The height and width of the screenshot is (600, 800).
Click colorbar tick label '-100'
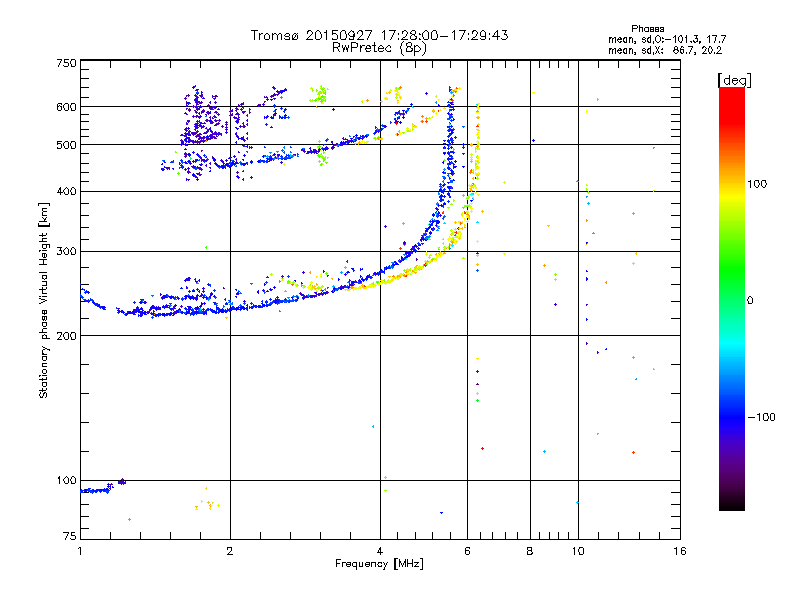point(761,417)
